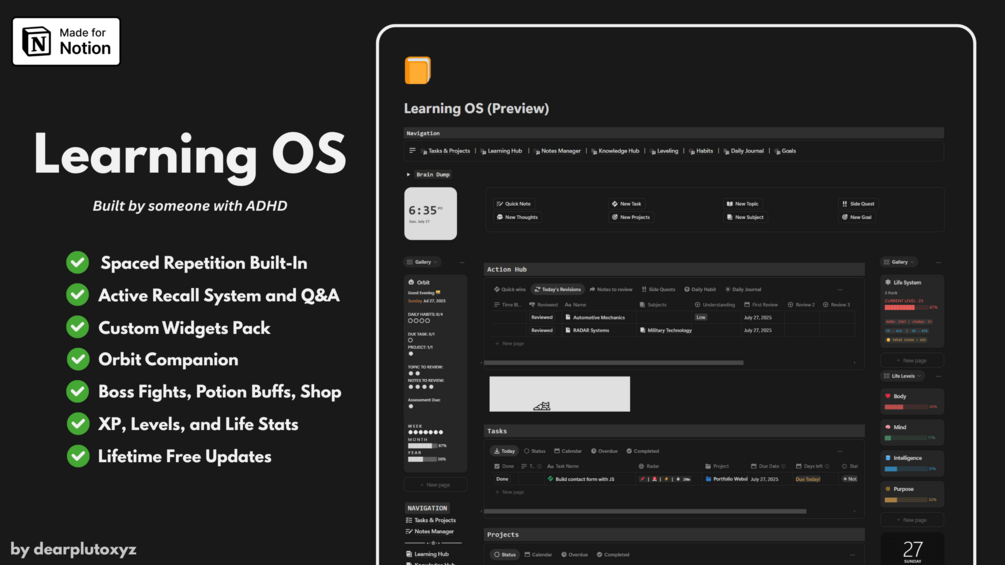Select Today's Revisions tab

pos(558,290)
